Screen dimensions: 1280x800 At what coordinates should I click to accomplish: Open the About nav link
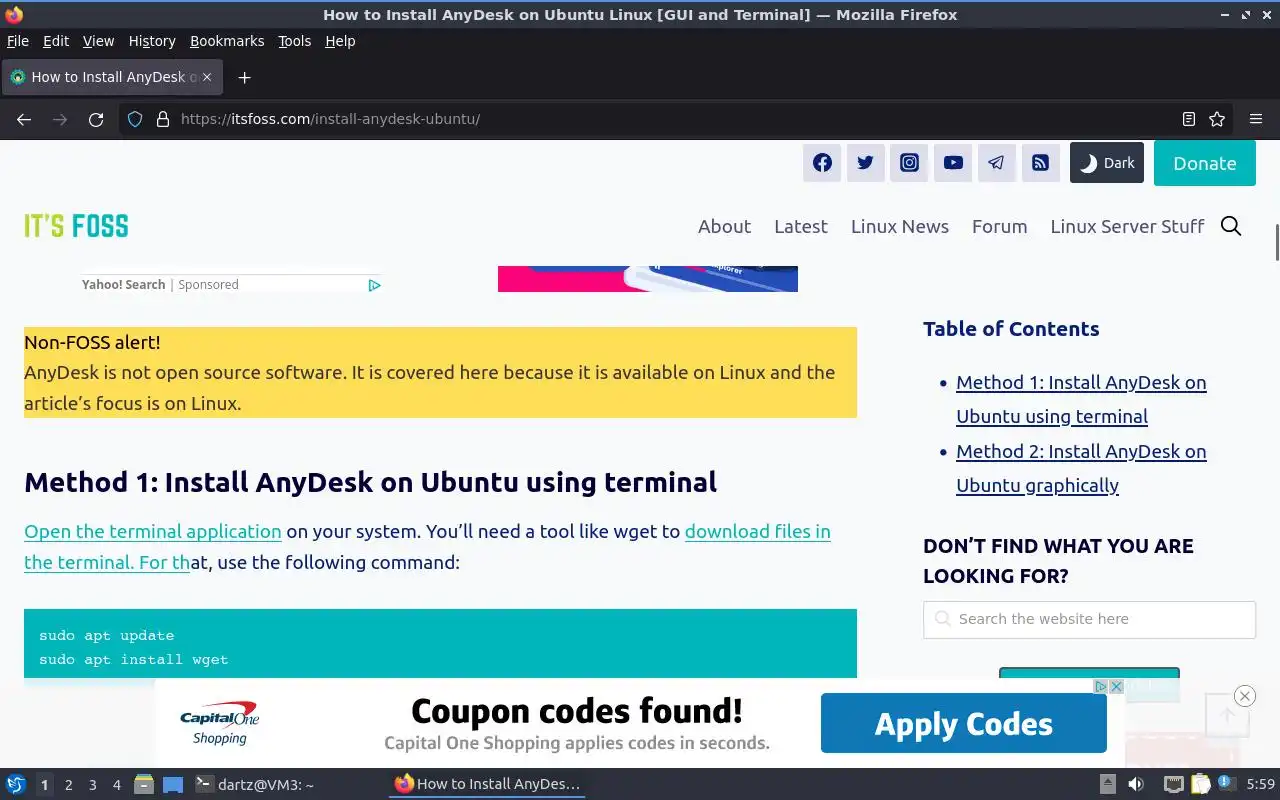pyautogui.click(x=724, y=226)
